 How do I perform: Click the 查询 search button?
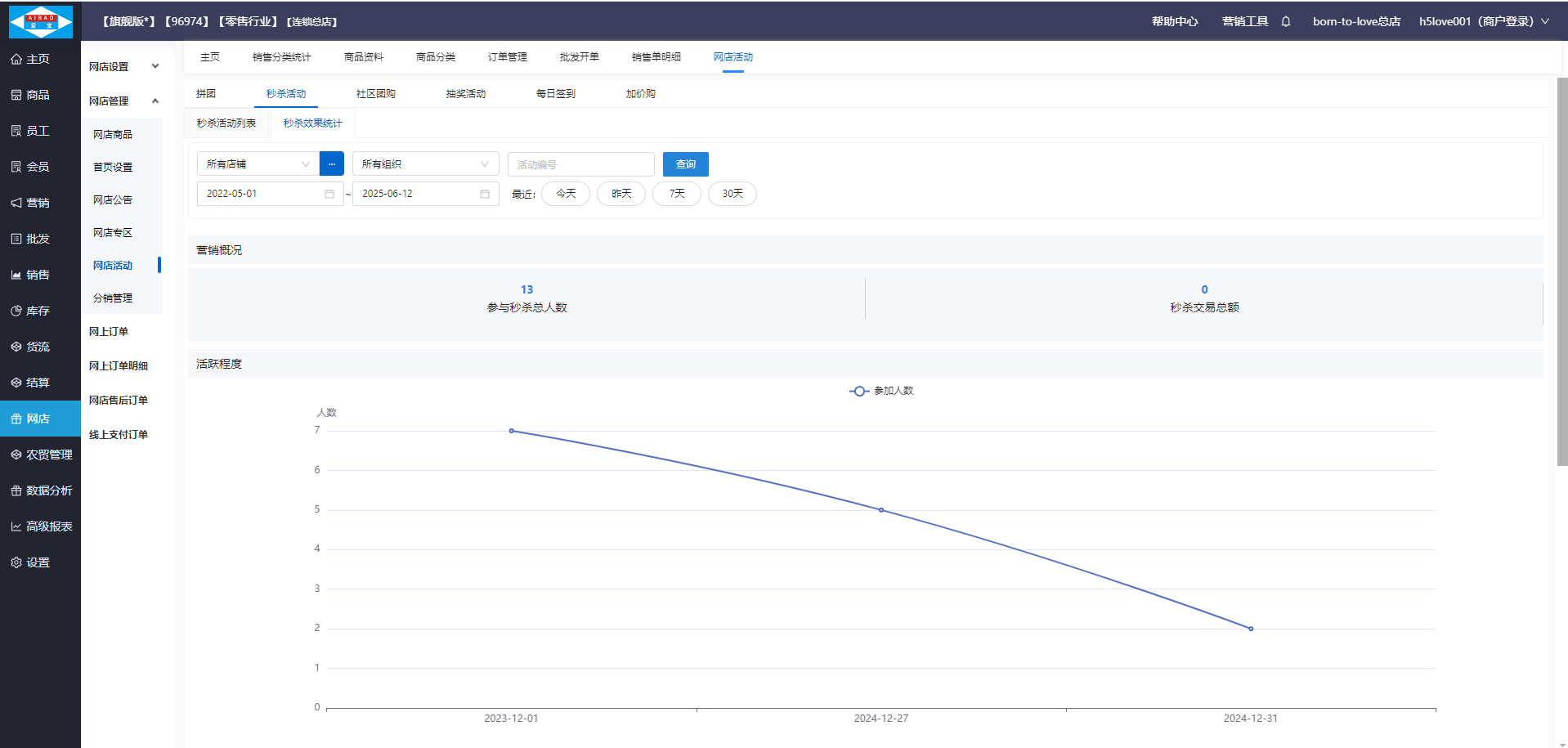click(685, 164)
